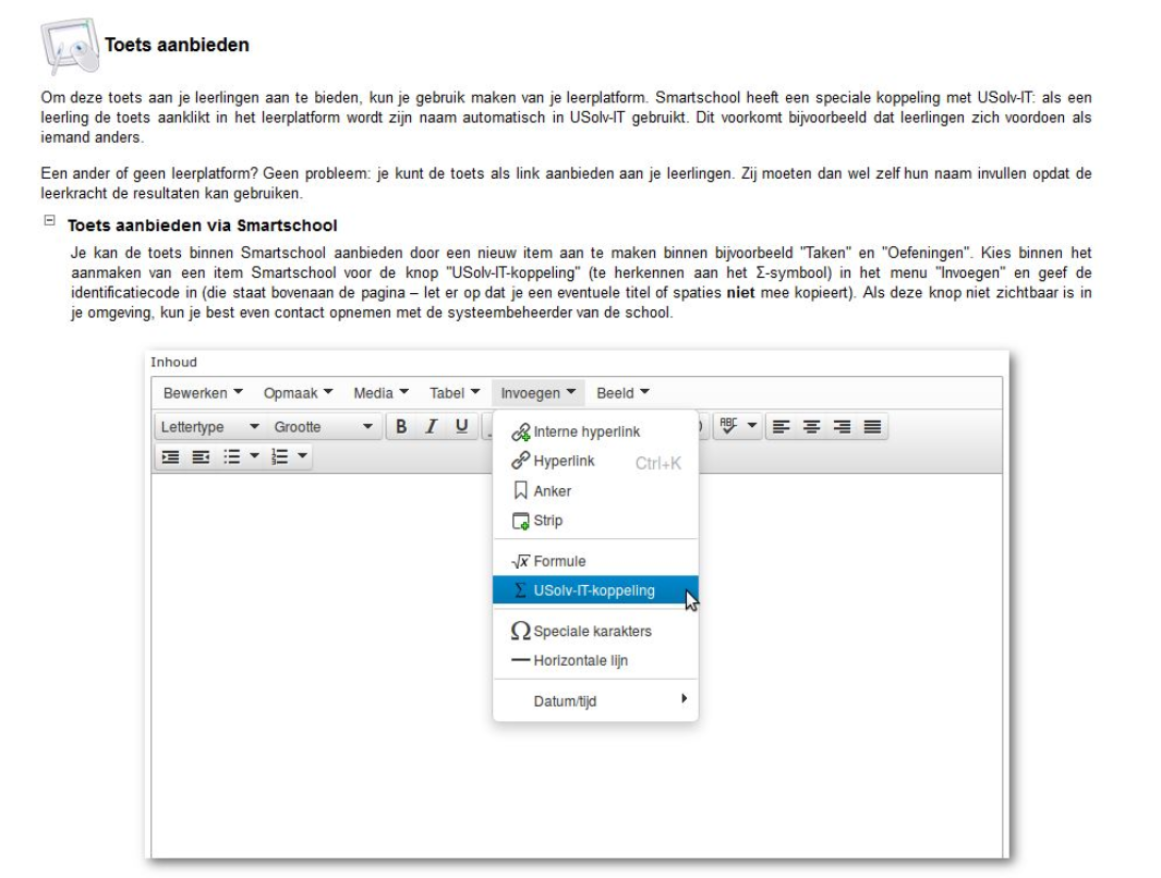Choose the Strip menu entry
The image size is (1161, 878).
(595, 520)
